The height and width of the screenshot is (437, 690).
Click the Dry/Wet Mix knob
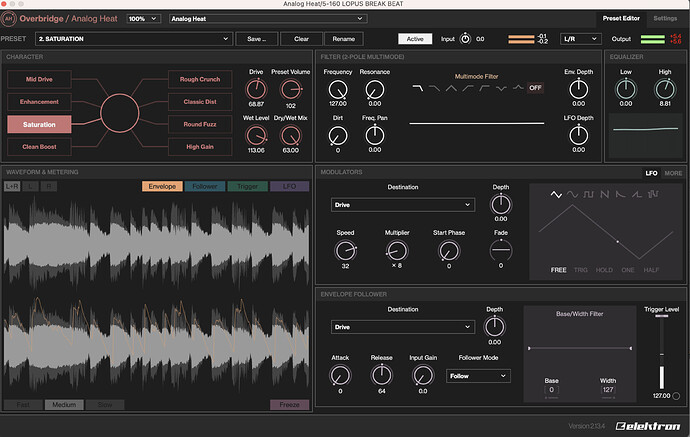click(x=290, y=136)
